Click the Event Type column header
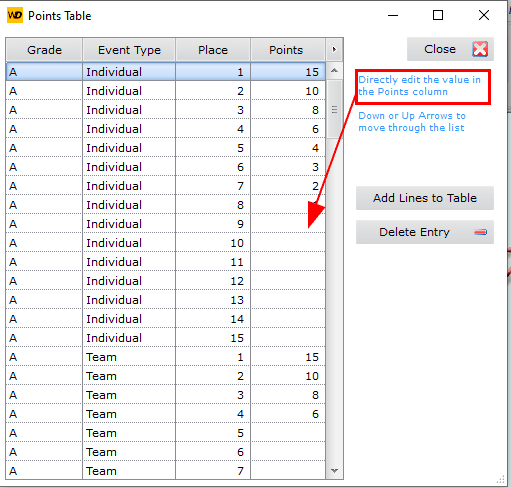The width and height of the screenshot is (511, 488). (x=129, y=50)
